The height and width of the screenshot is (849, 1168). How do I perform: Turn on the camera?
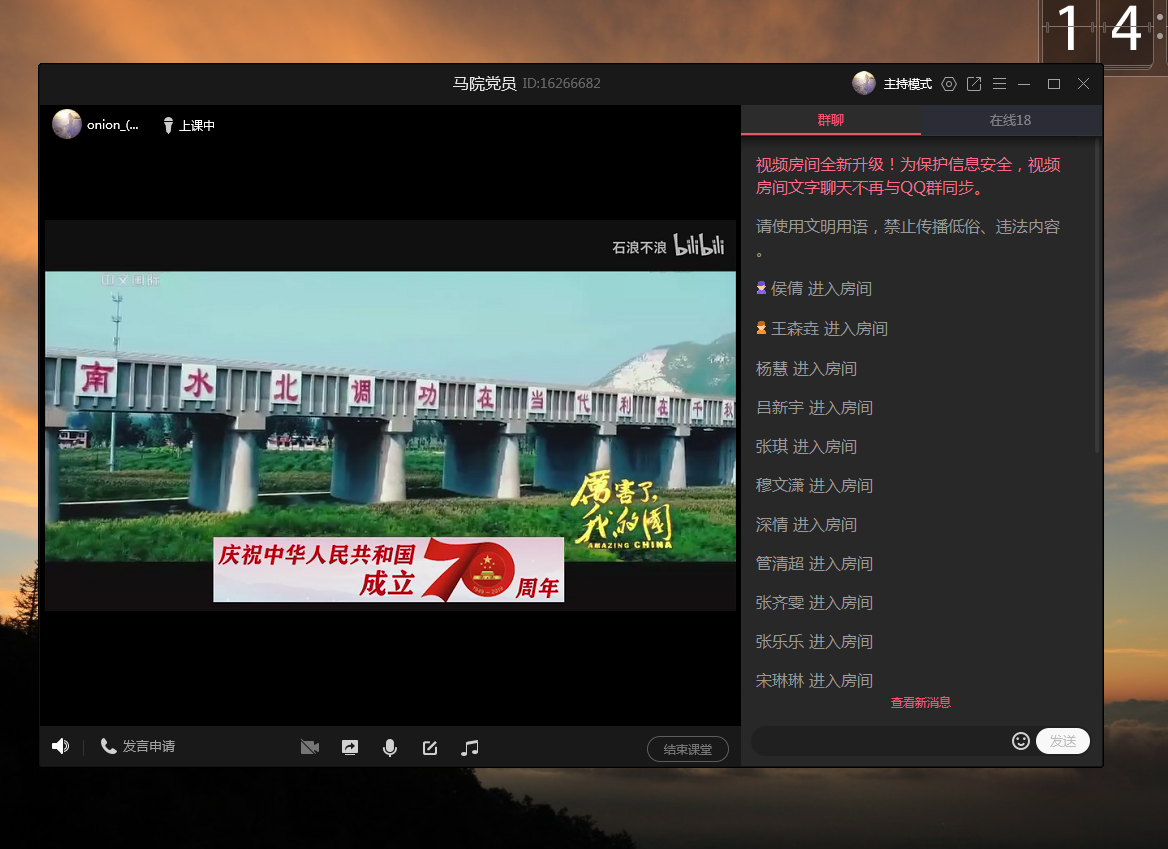[310, 747]
